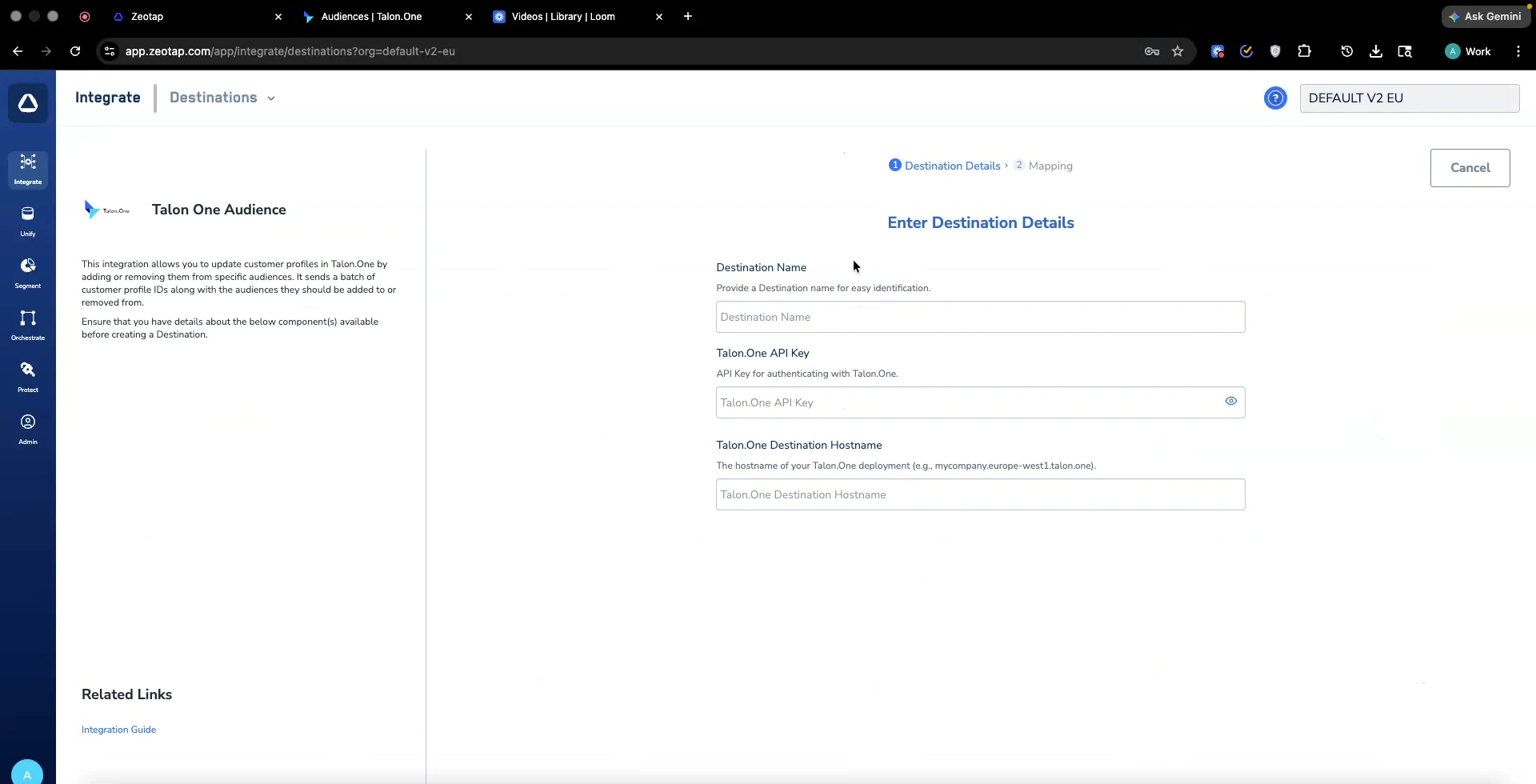Open a new browser tab
The image size is (1536, 784).
pyautogui.click(x=688, y=16)
